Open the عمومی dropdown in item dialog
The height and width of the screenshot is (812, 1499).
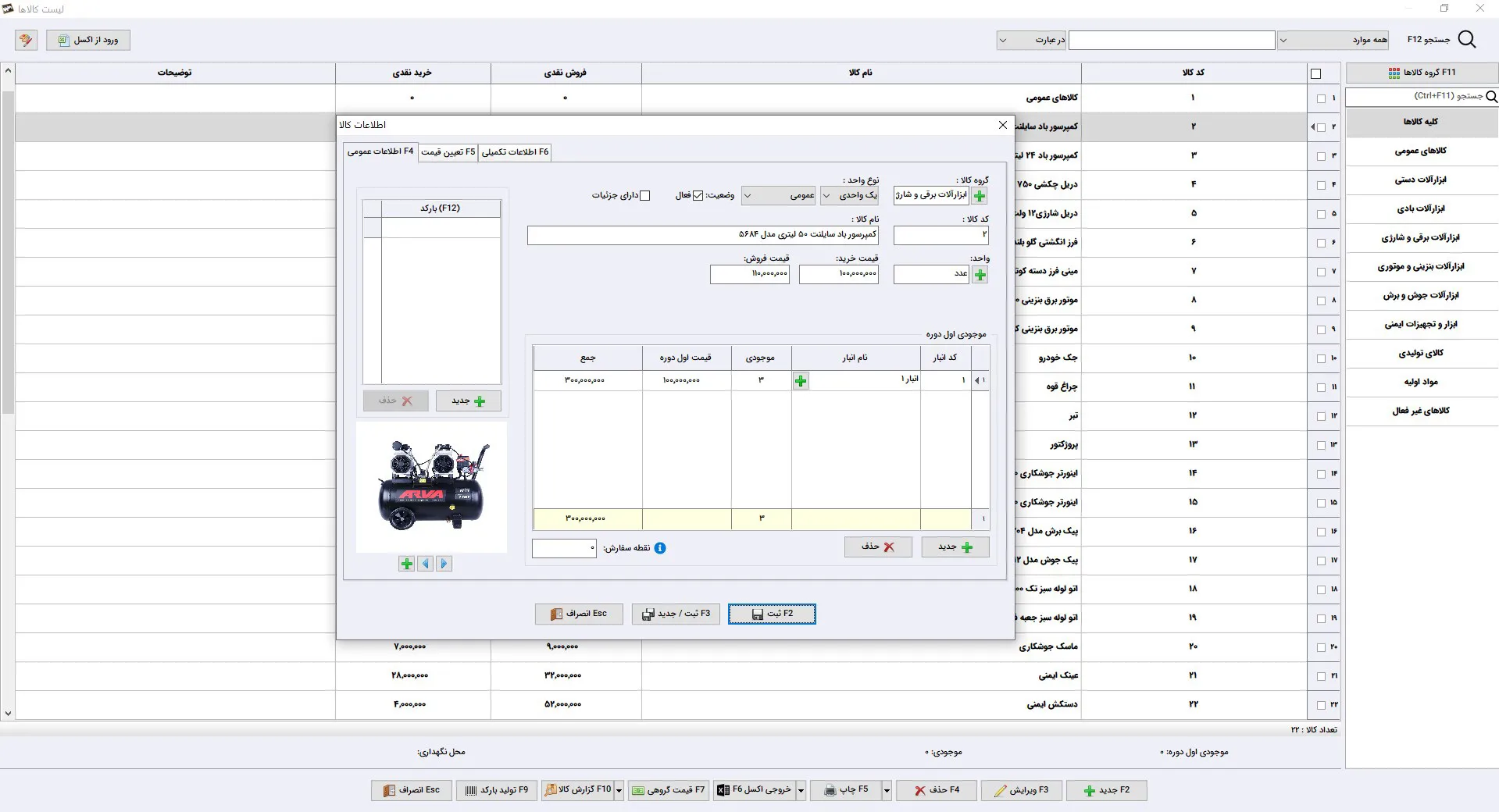(778, 196)
